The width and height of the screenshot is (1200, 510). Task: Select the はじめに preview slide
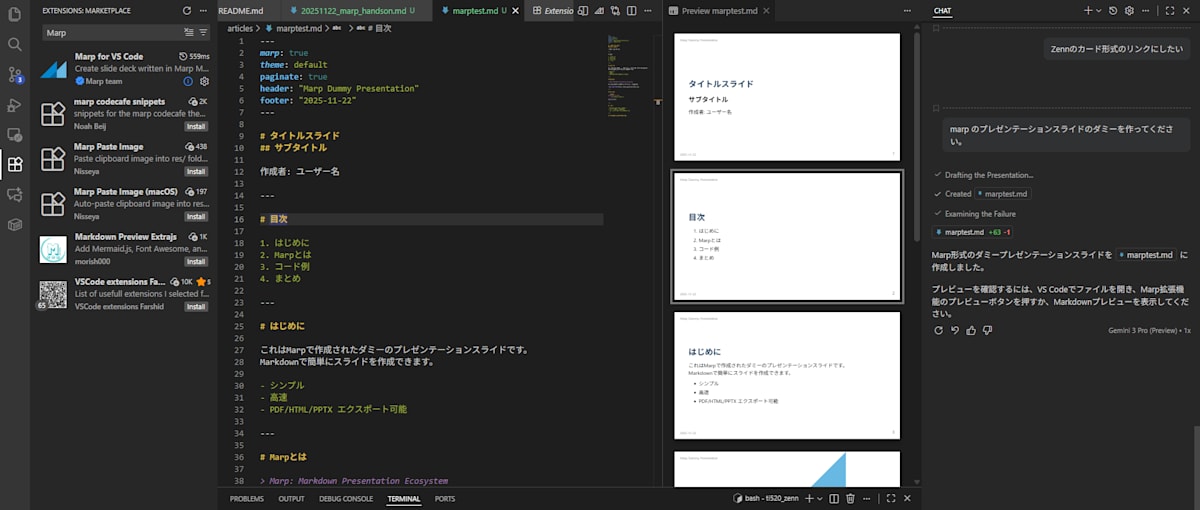788,376
